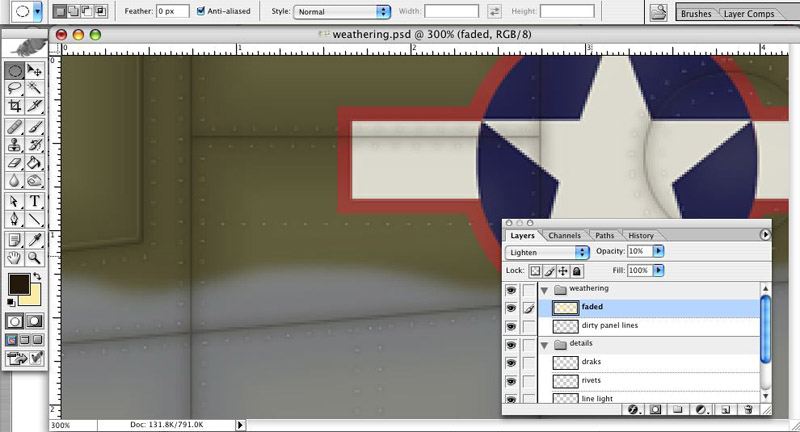800x432 pixels.
Task: Select the Slice tool
Action: click(x=34, y=106)
